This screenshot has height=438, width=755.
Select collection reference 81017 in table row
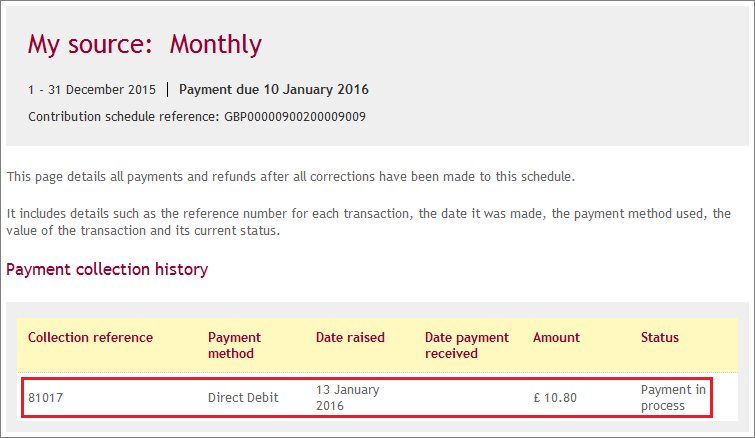46,398
